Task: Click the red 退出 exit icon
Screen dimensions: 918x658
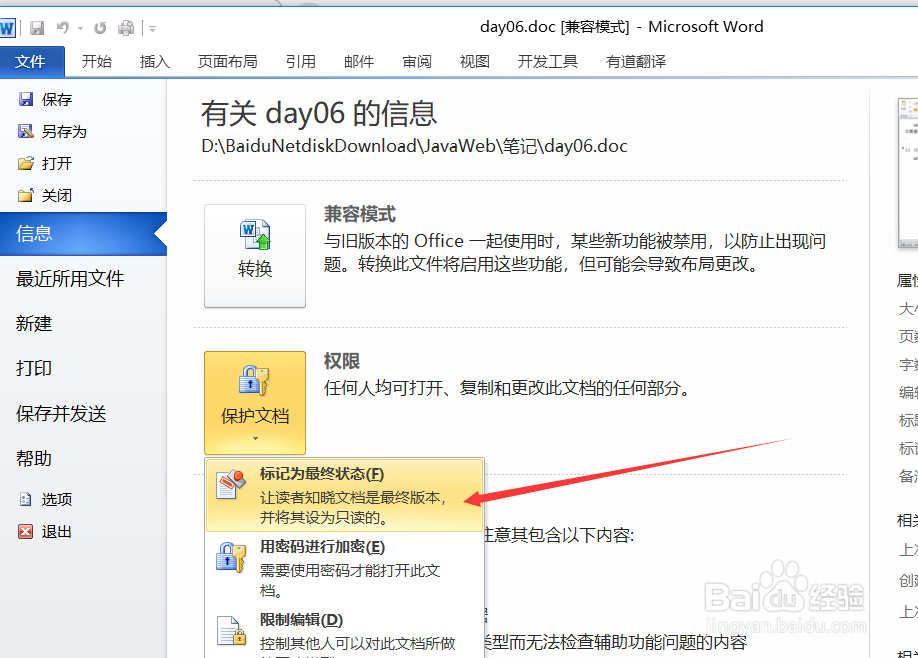Action: pos(26,531)
